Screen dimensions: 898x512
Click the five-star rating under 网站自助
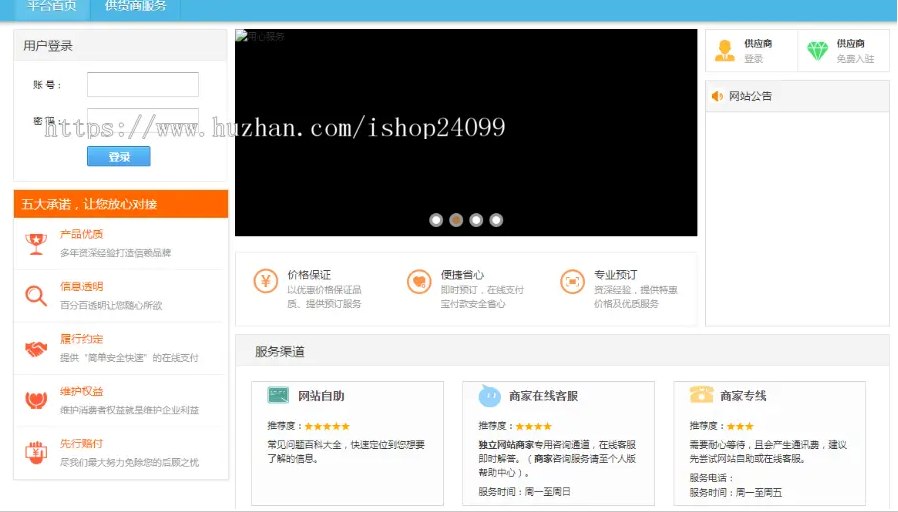click(327, 426)
